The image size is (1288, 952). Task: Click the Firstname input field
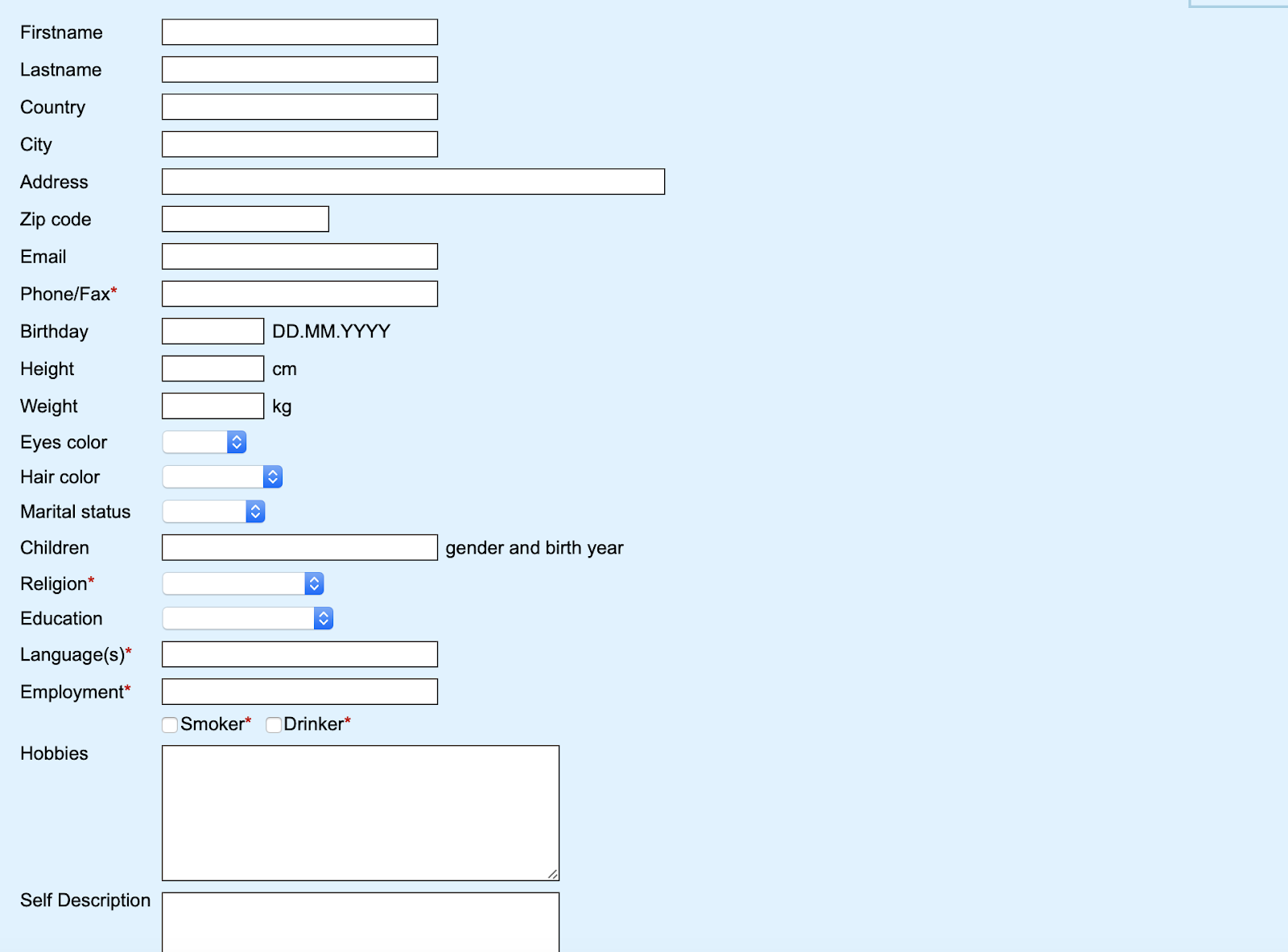point(299,32)
